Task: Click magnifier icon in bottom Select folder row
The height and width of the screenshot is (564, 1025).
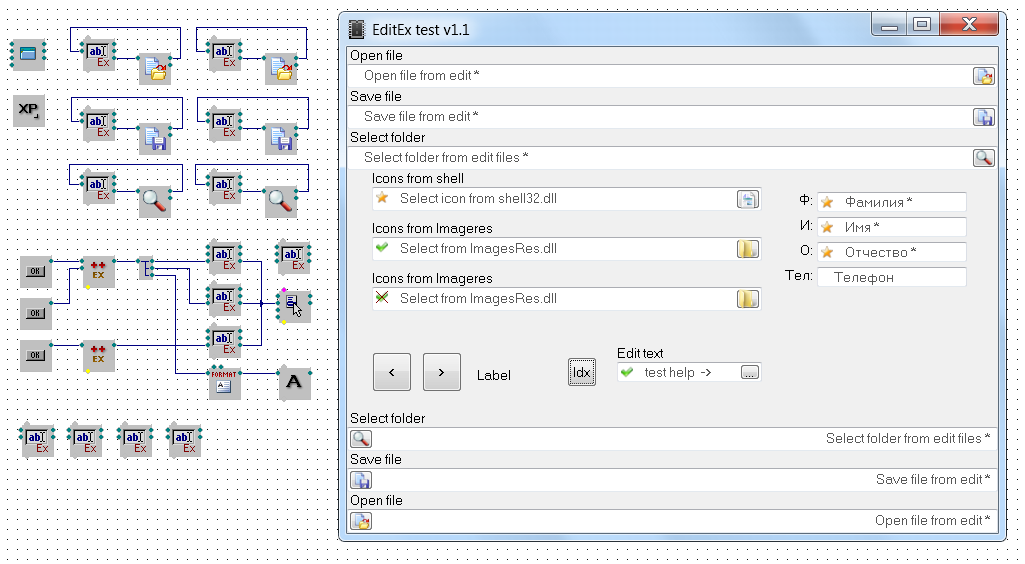Action: click(361, 439)
